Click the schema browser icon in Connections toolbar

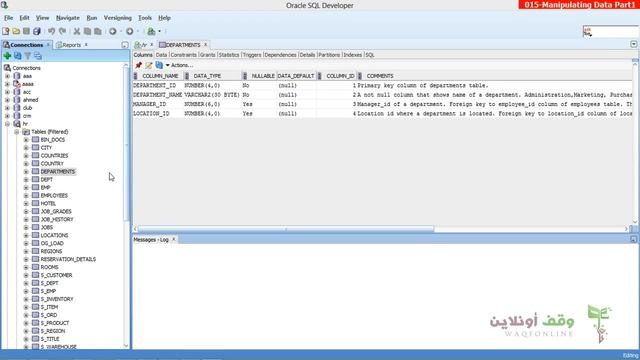(38, 56)
